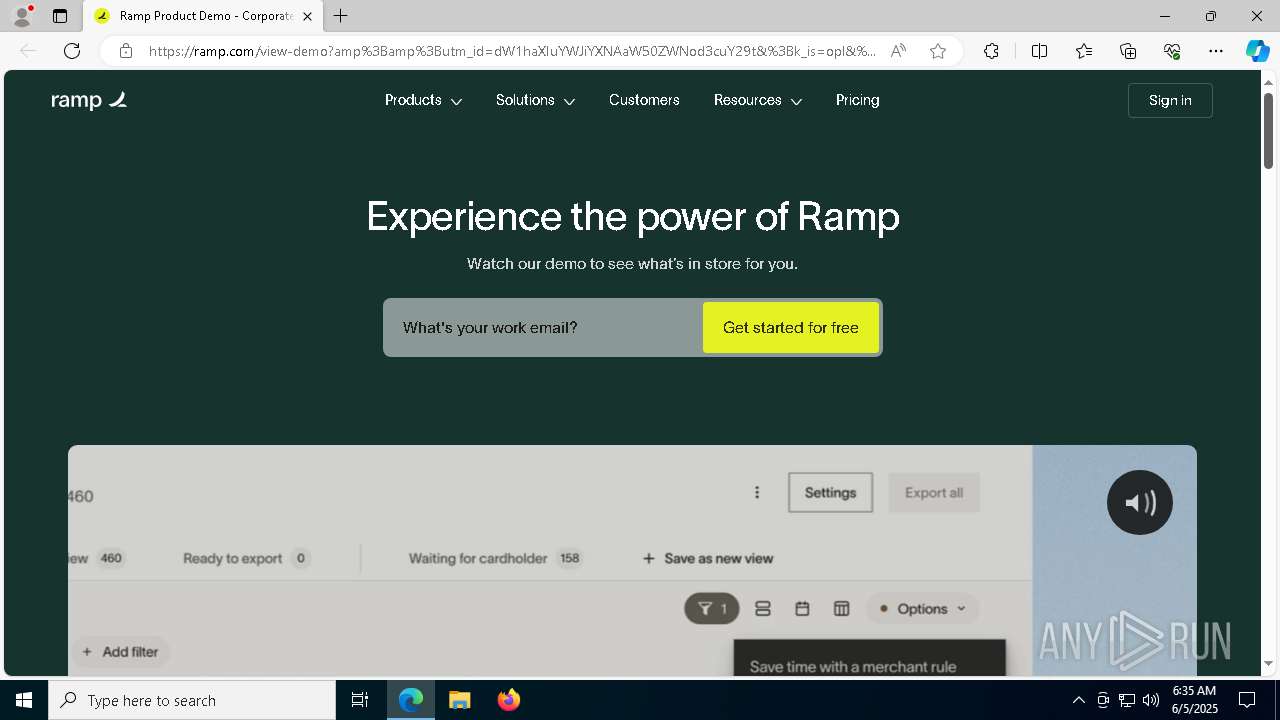1280x720 pixels.
Task: Close the Ramp Product Demo tab
Action: click(308, 16)
